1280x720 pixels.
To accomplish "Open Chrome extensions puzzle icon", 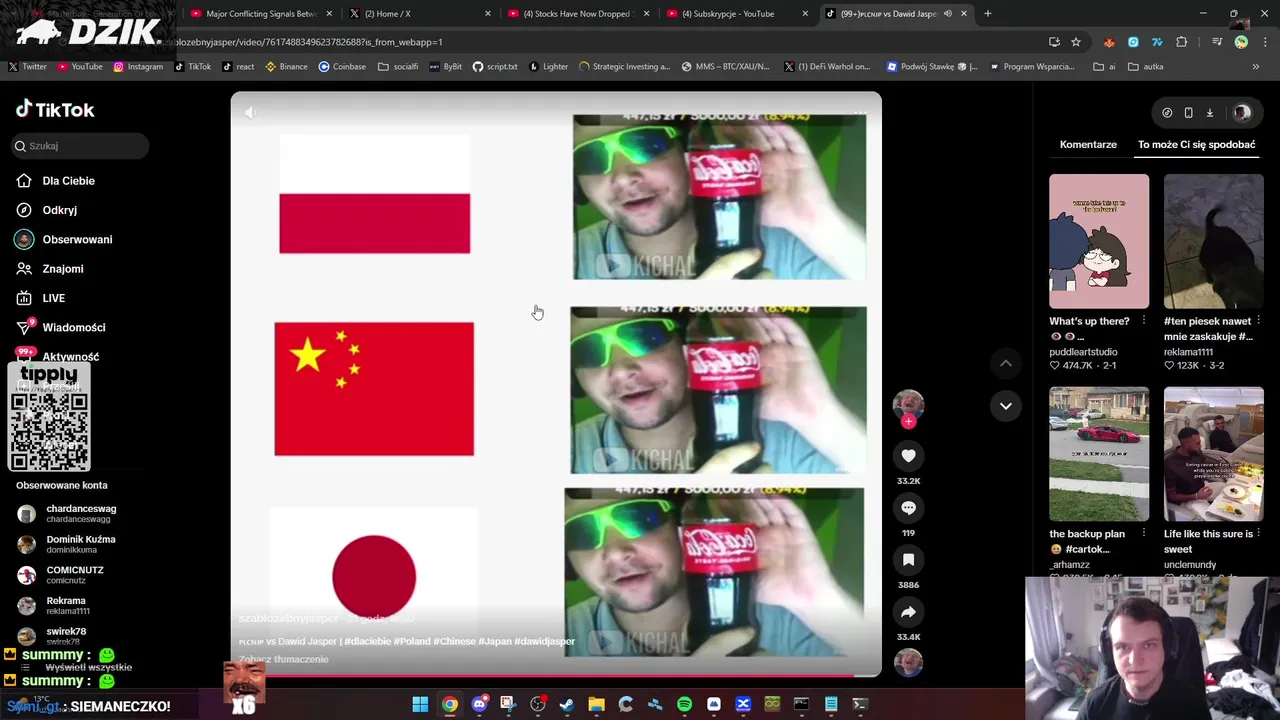I will (x=1182, y=42).
